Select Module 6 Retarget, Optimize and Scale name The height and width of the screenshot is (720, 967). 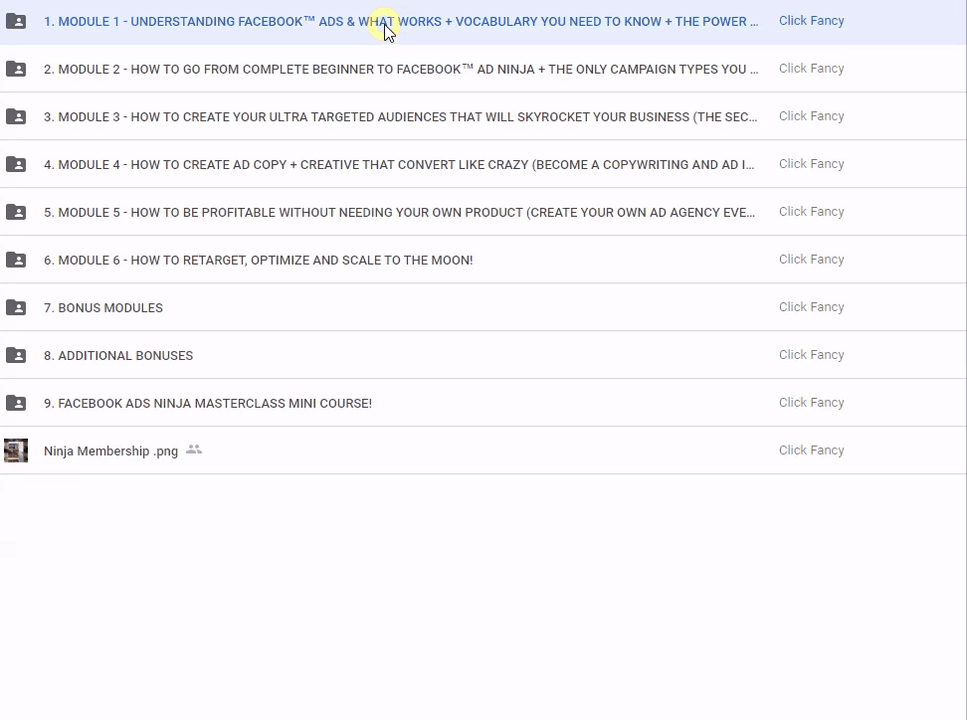point(258,260)
